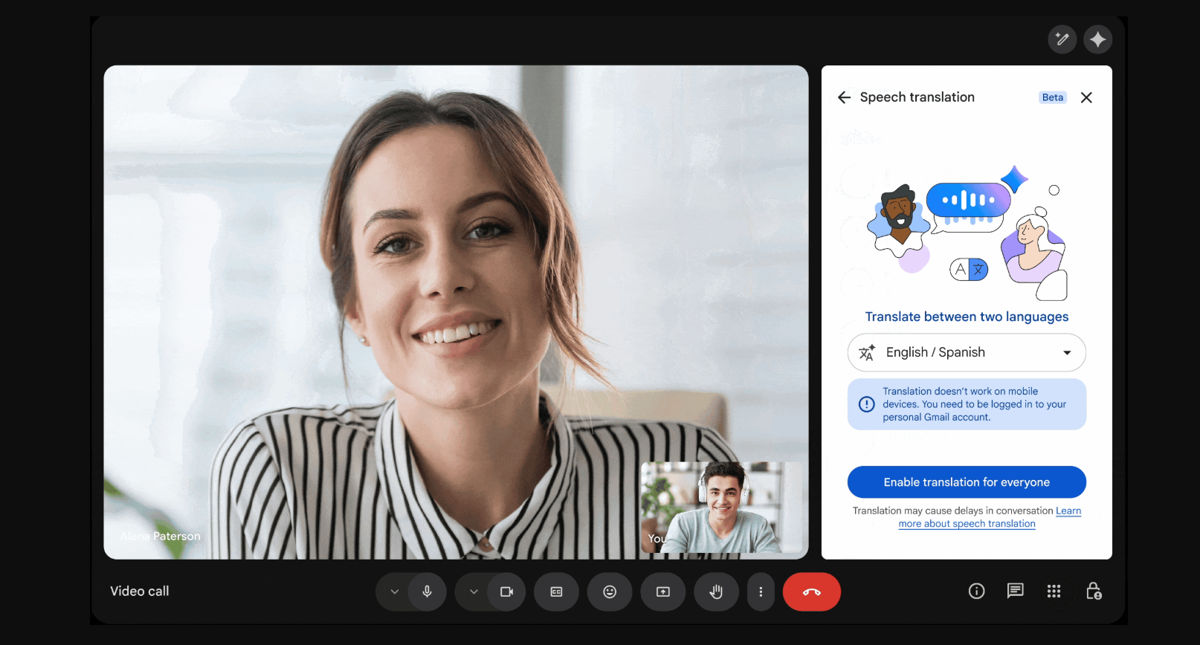Open the chat messages panel

click(1015, 591)
